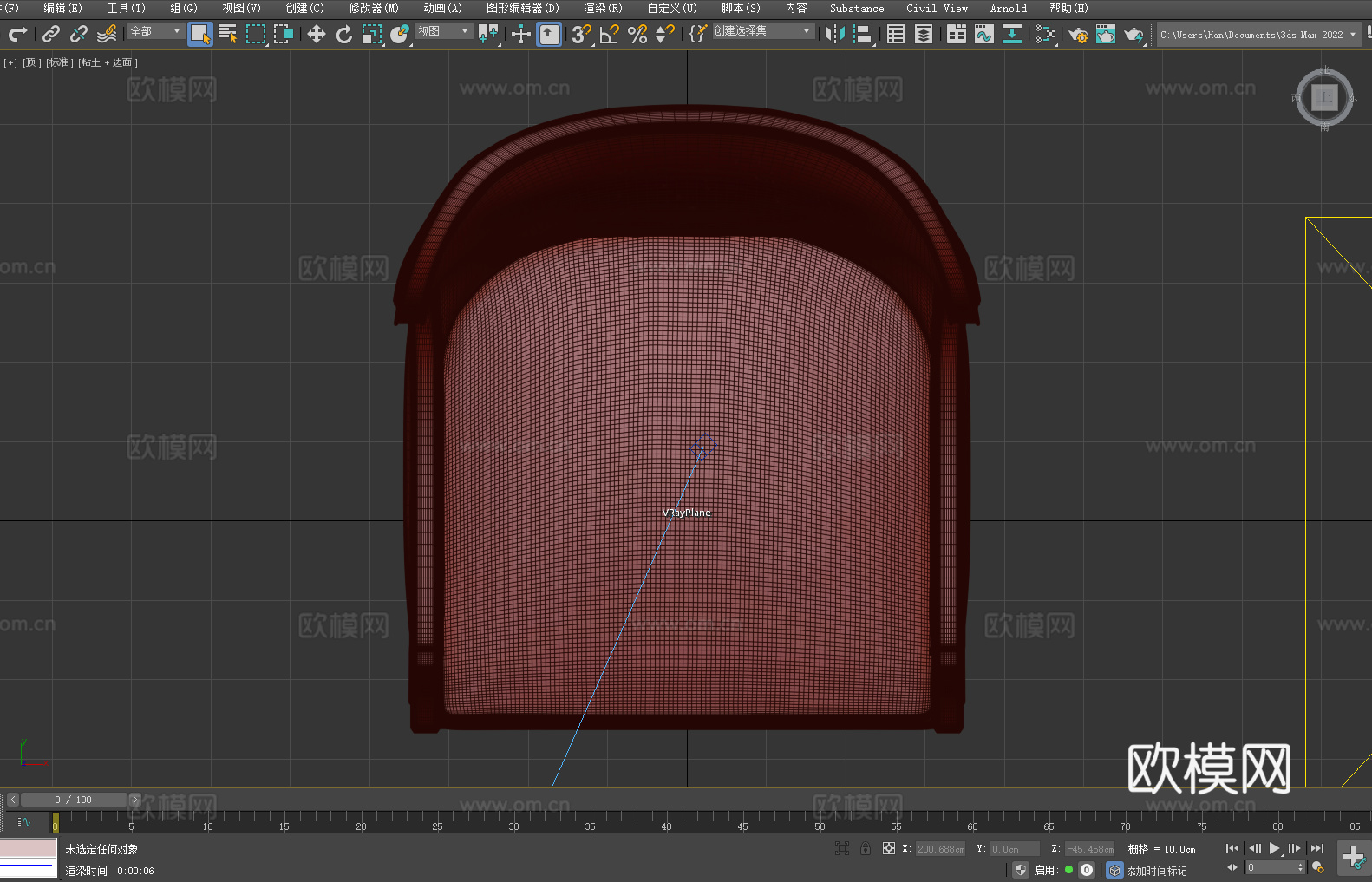
Task: Click the Redo arrow icon
Action: click(17, 34)
